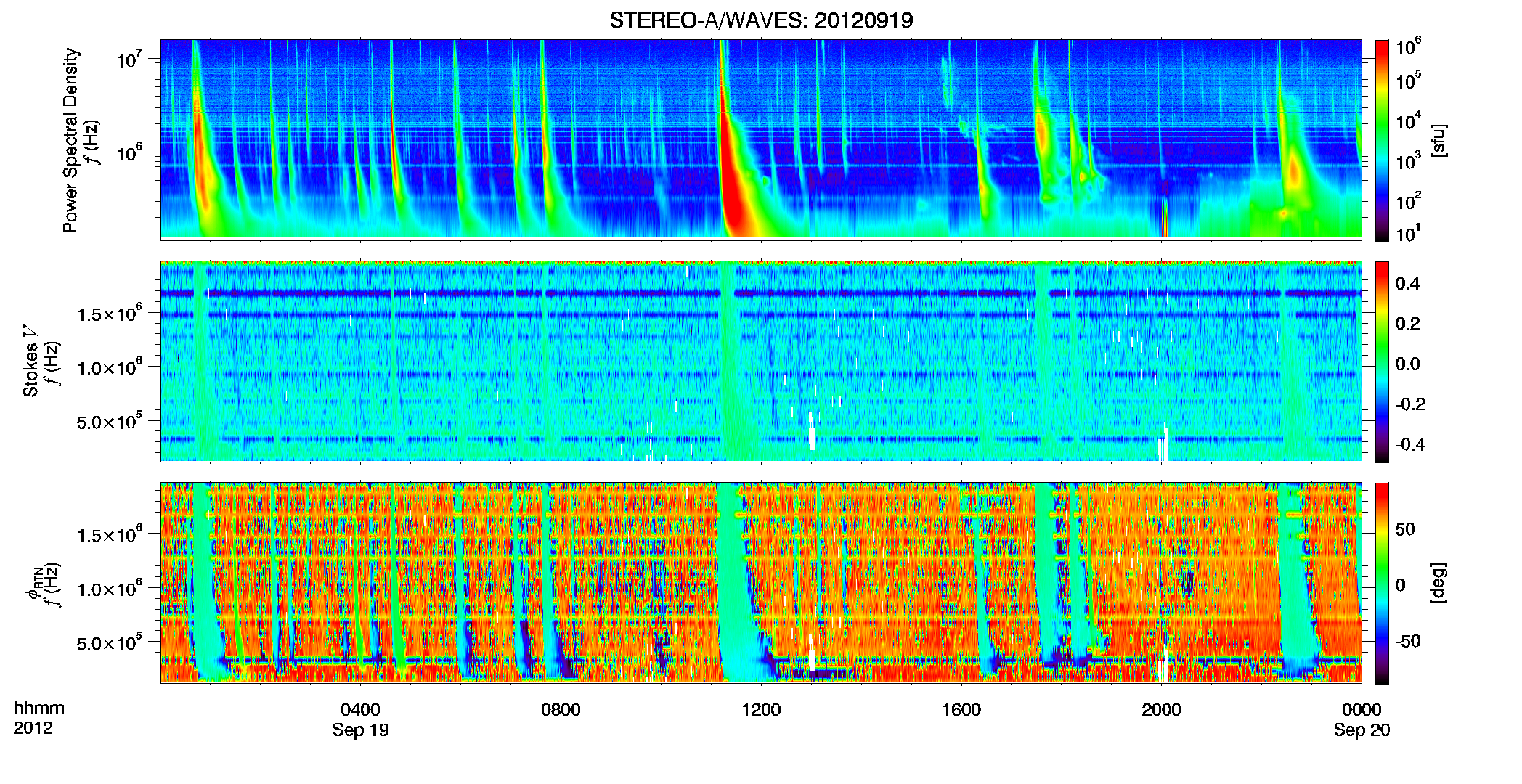
Task: Click the φRTN axis label
Action: click(34, 583)
